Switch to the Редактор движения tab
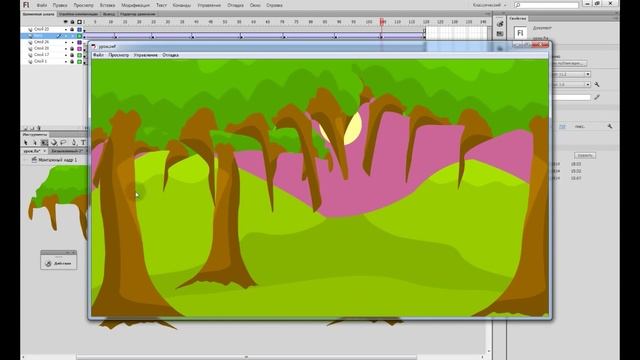 pyautogui.click(x=138, y=14)
